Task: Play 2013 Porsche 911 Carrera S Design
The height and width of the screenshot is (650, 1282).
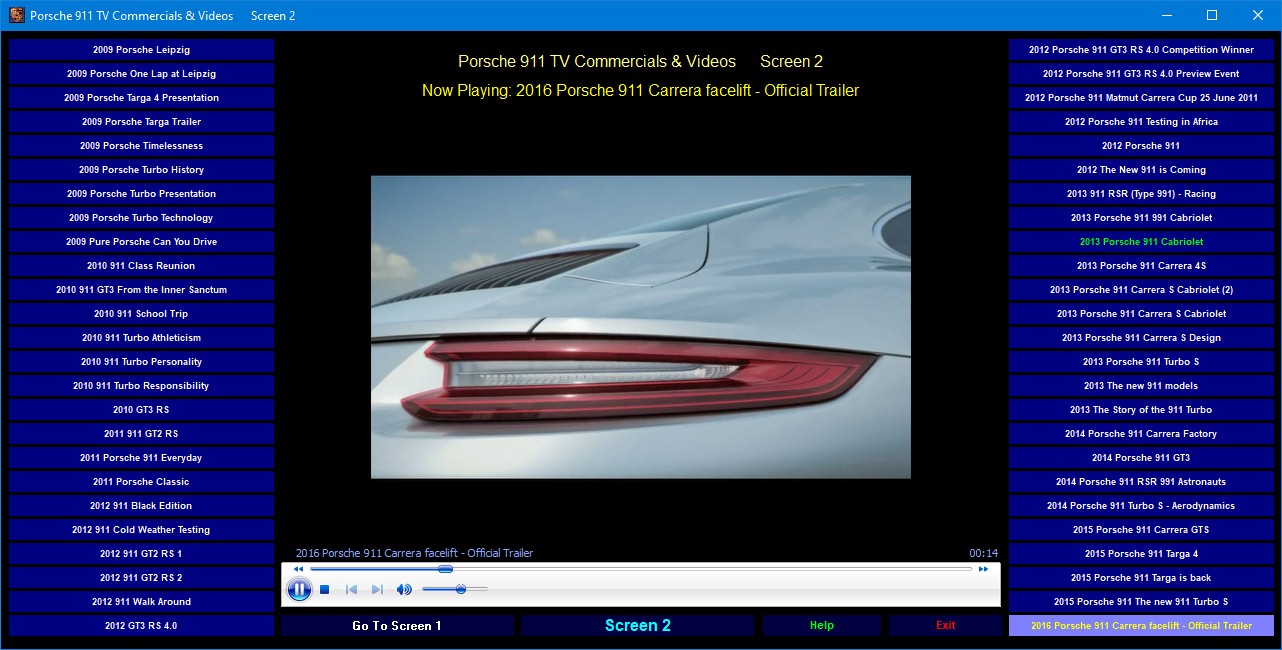Action: tap(1141, 338)
